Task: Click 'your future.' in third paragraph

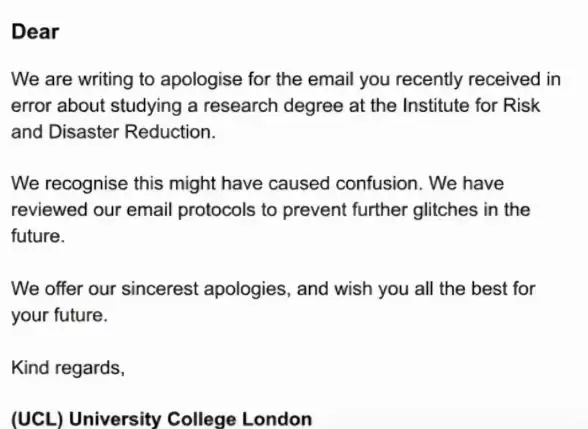Action: [x=59, y=316]
